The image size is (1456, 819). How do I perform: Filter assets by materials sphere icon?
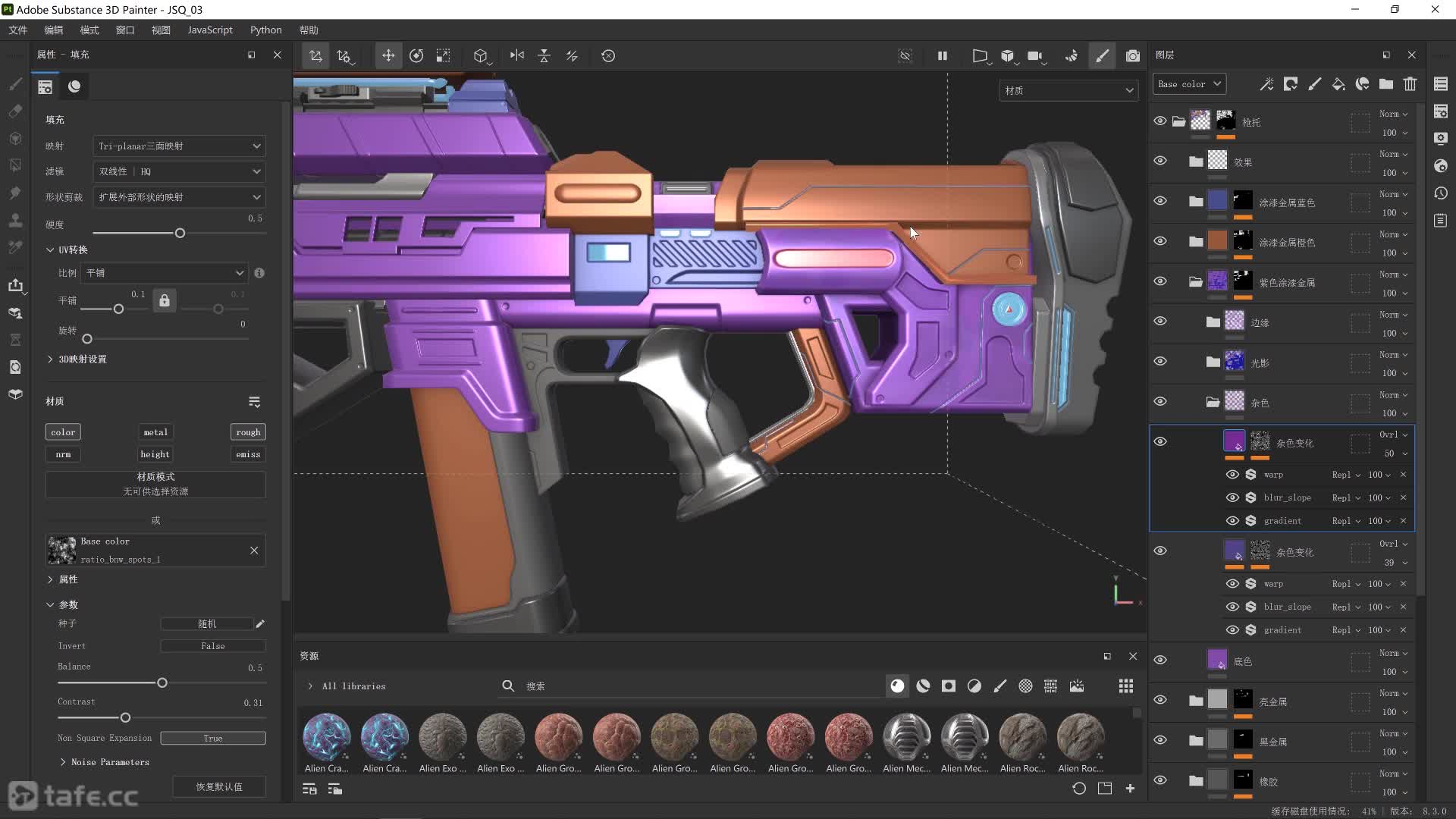click(897, 686)
